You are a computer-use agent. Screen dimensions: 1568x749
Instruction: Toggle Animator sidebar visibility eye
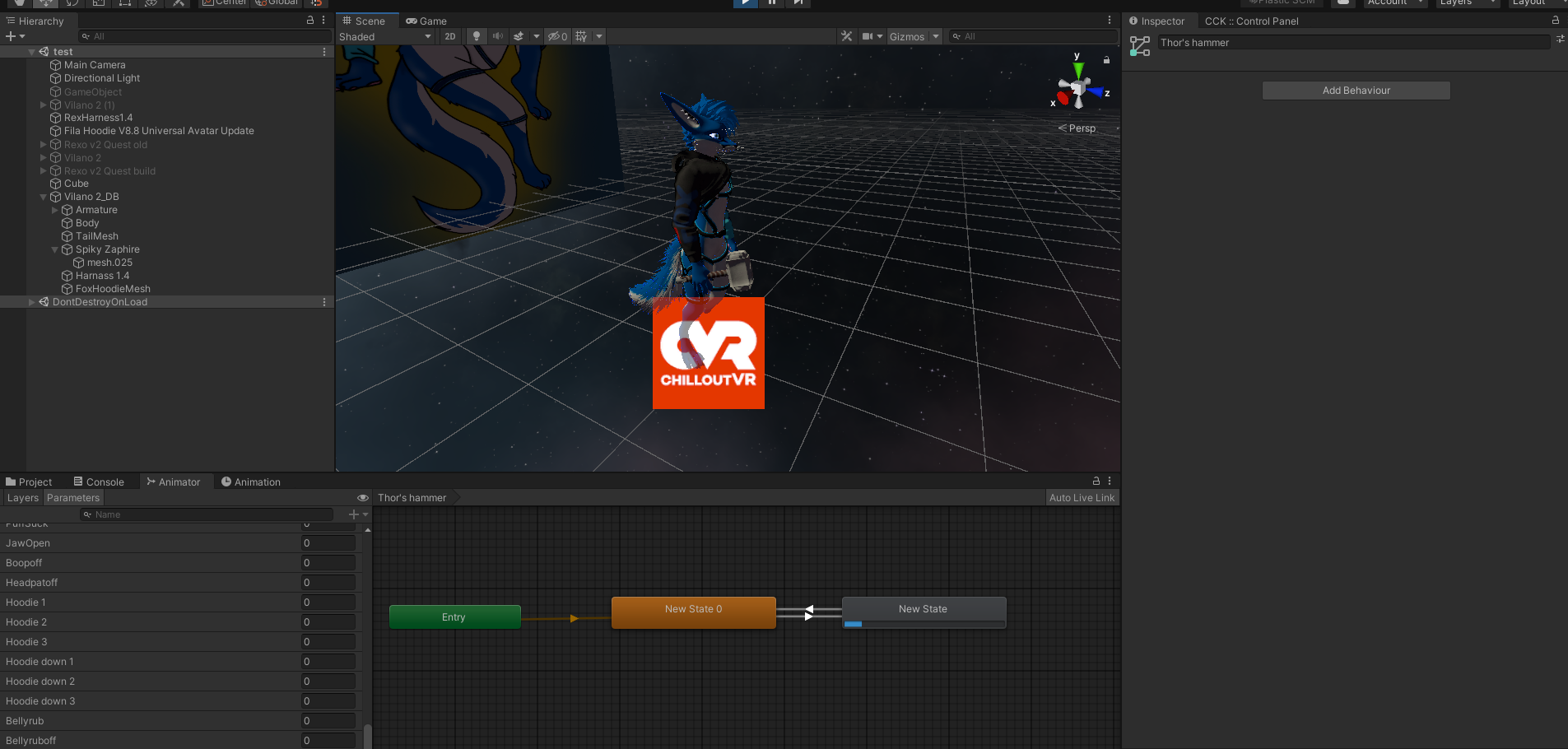(362, 498)
